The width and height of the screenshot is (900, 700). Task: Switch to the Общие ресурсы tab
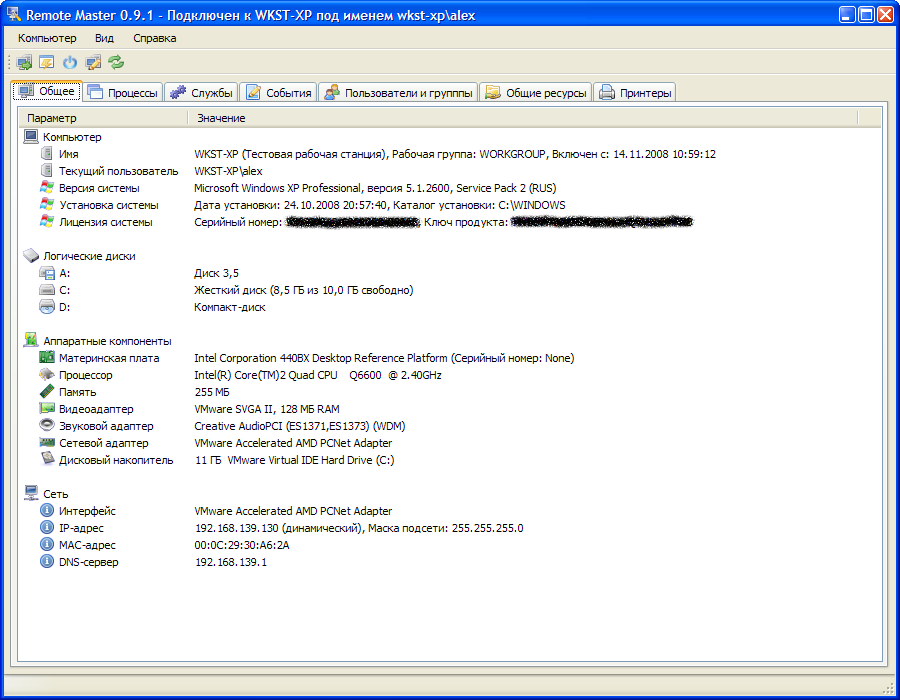[536, 92]
